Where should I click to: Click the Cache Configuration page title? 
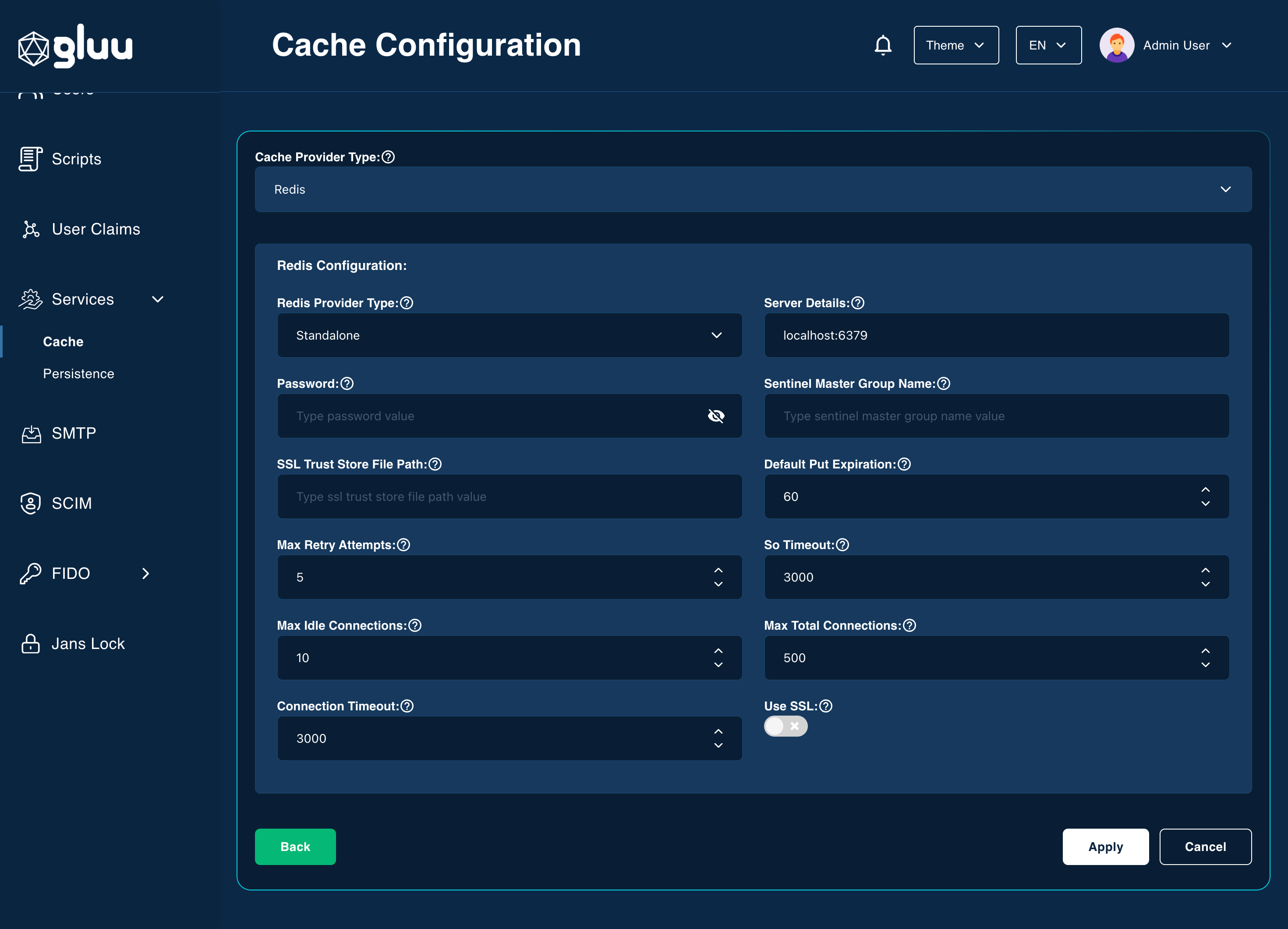(427, 45)
